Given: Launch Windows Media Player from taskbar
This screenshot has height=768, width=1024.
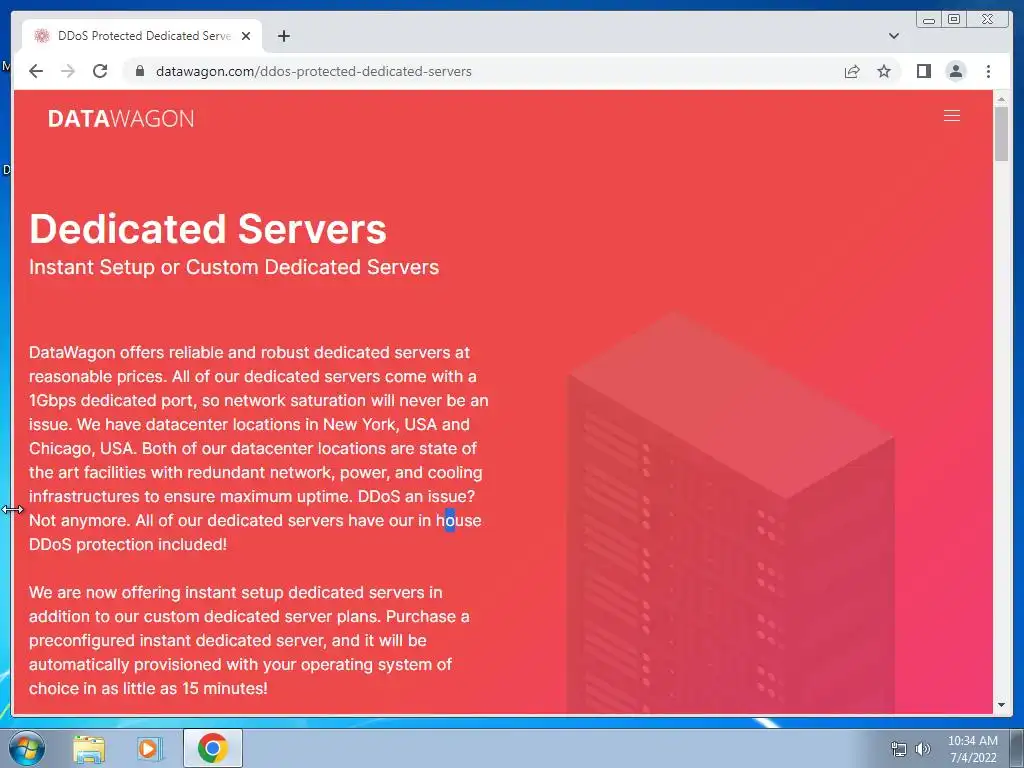Looking at the screenshot, I should [x=150, y=748].
